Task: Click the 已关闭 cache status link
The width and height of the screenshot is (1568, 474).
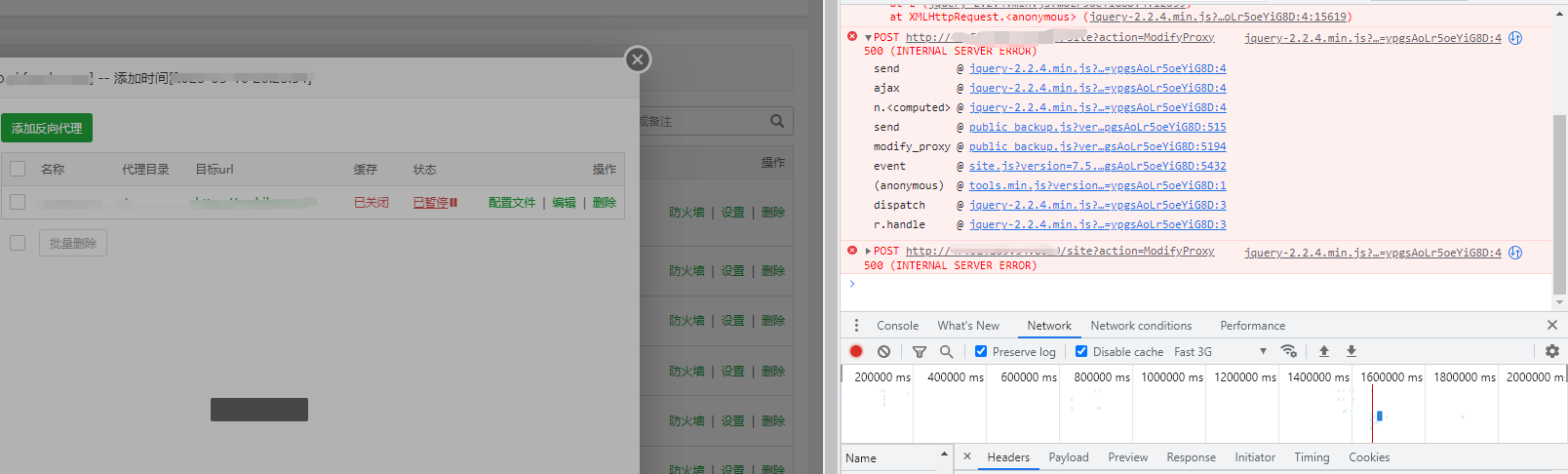Action: (x=371, y=203)
